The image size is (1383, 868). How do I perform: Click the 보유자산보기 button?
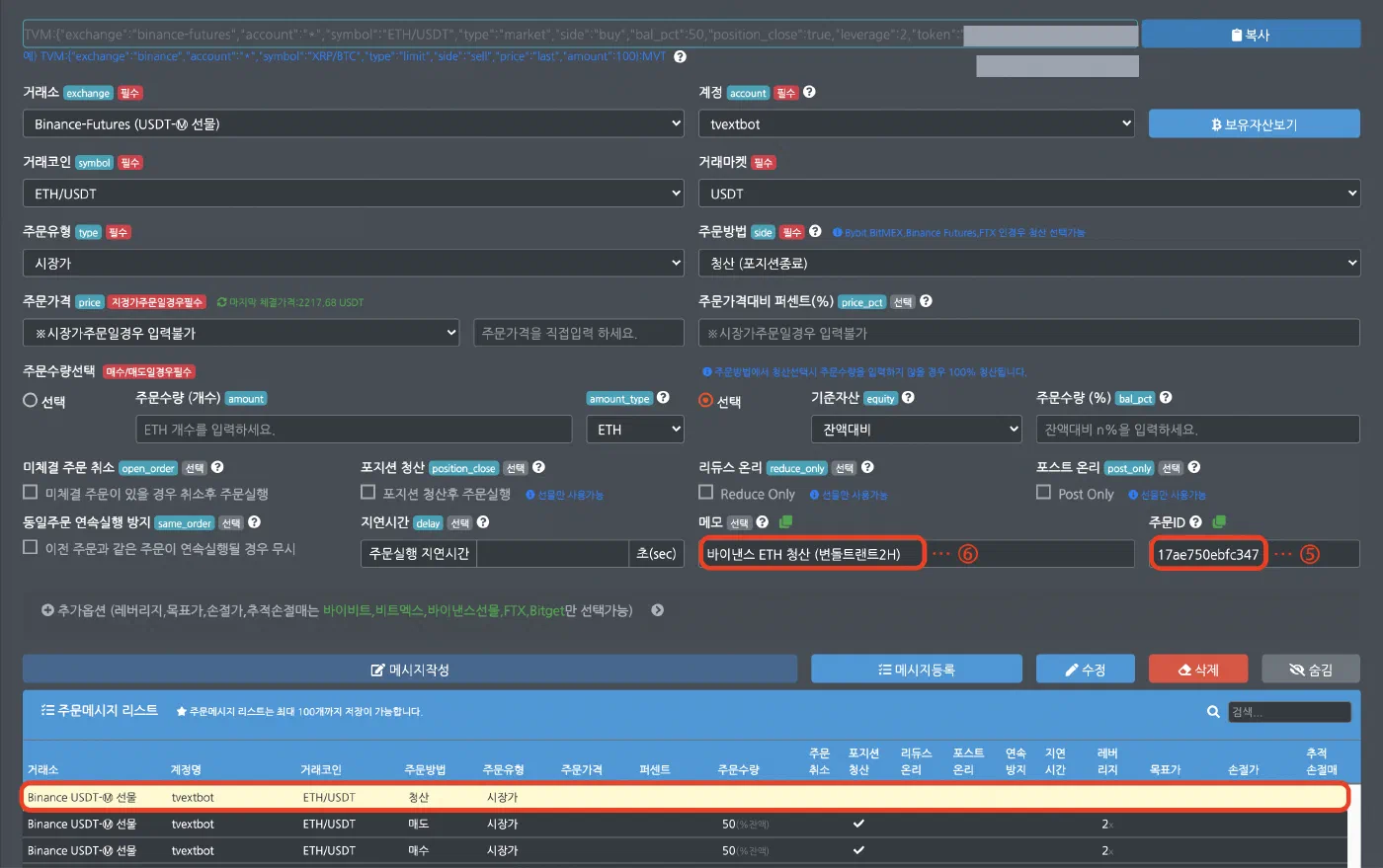click(x=1255, y=124)
